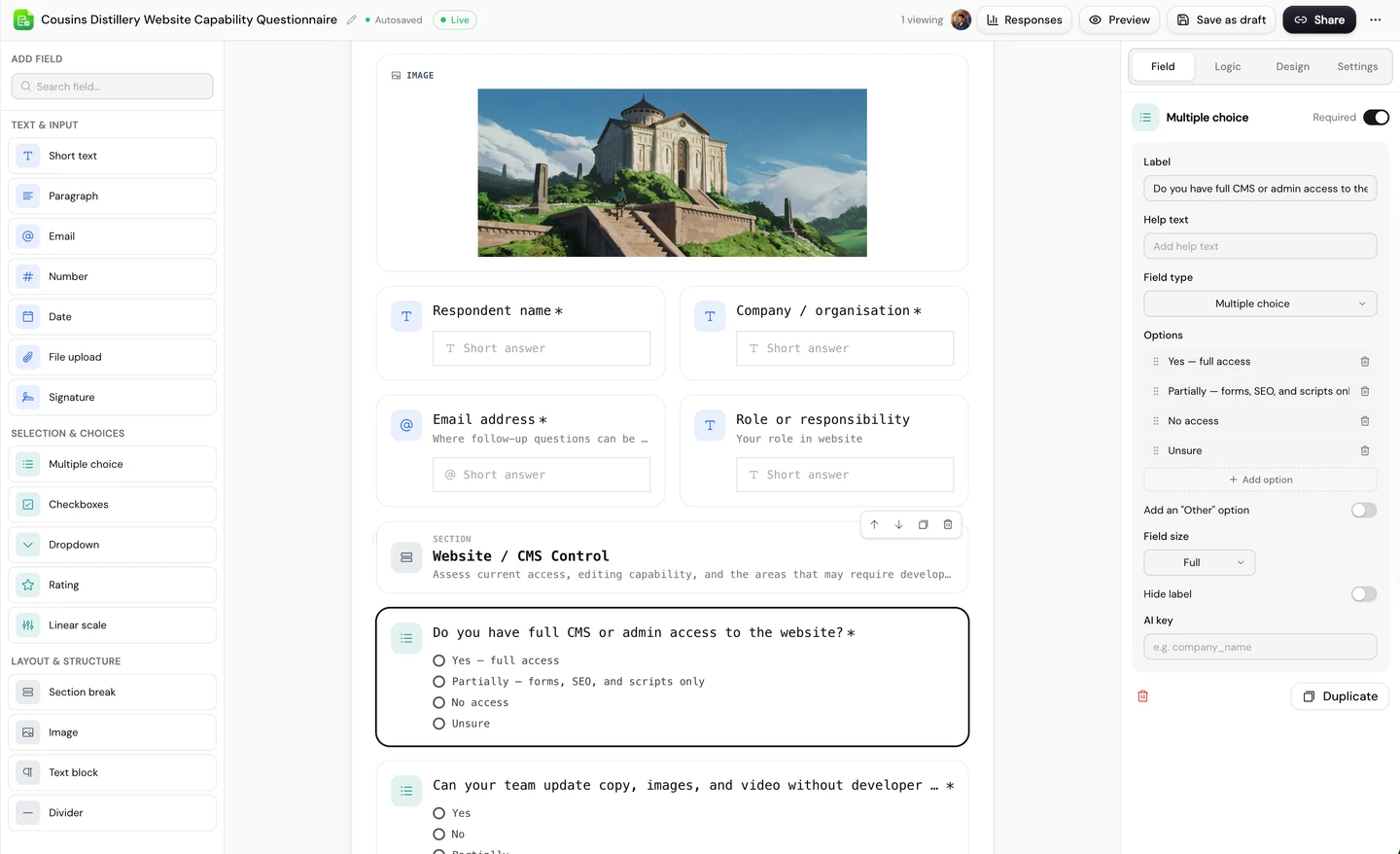This screenshot has width=1400, height=854.
Task: Add Multiple choice field from sidebar
Action: click(113, 465)
